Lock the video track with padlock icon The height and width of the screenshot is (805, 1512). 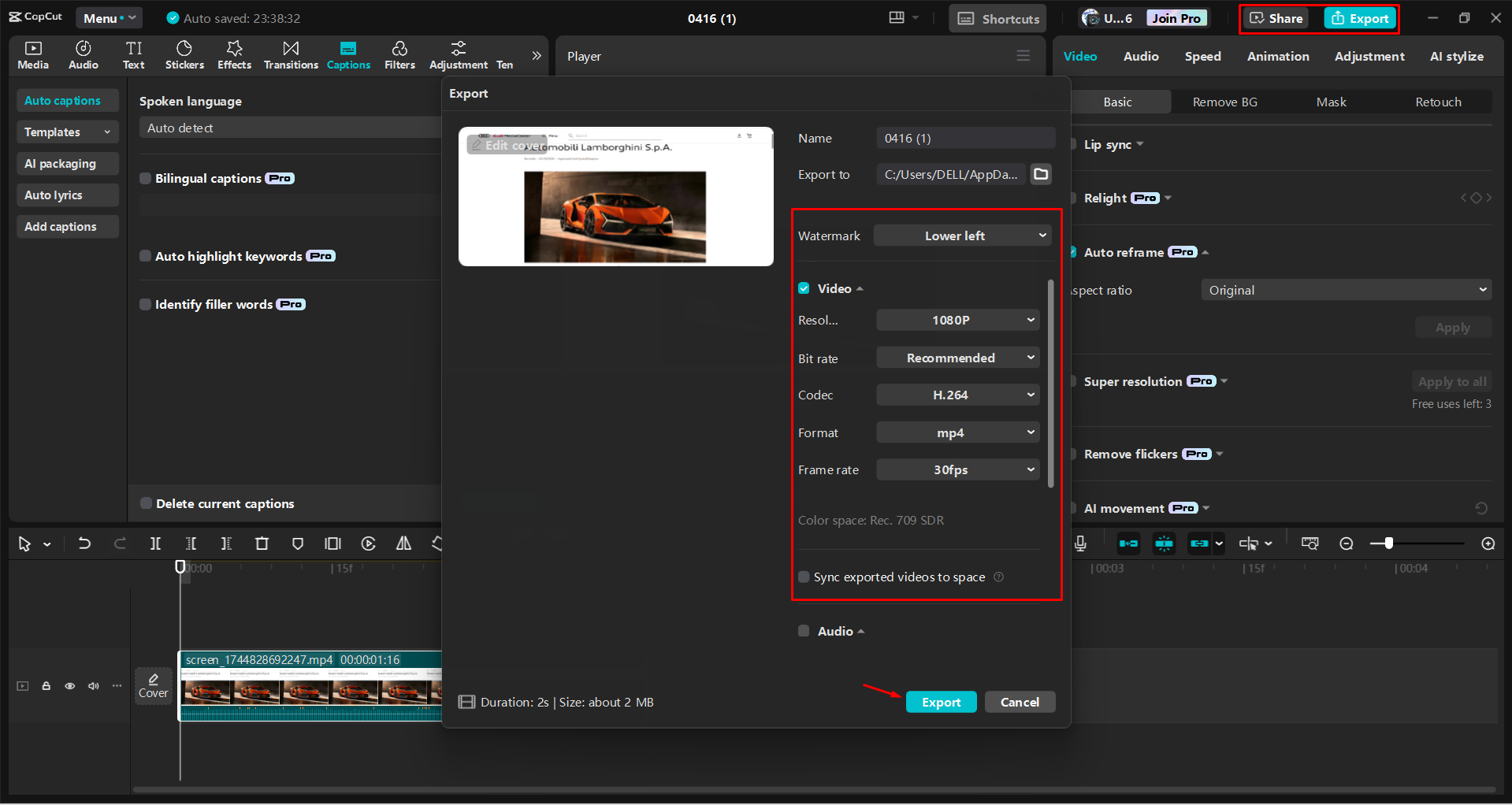(x=46, y=686)
